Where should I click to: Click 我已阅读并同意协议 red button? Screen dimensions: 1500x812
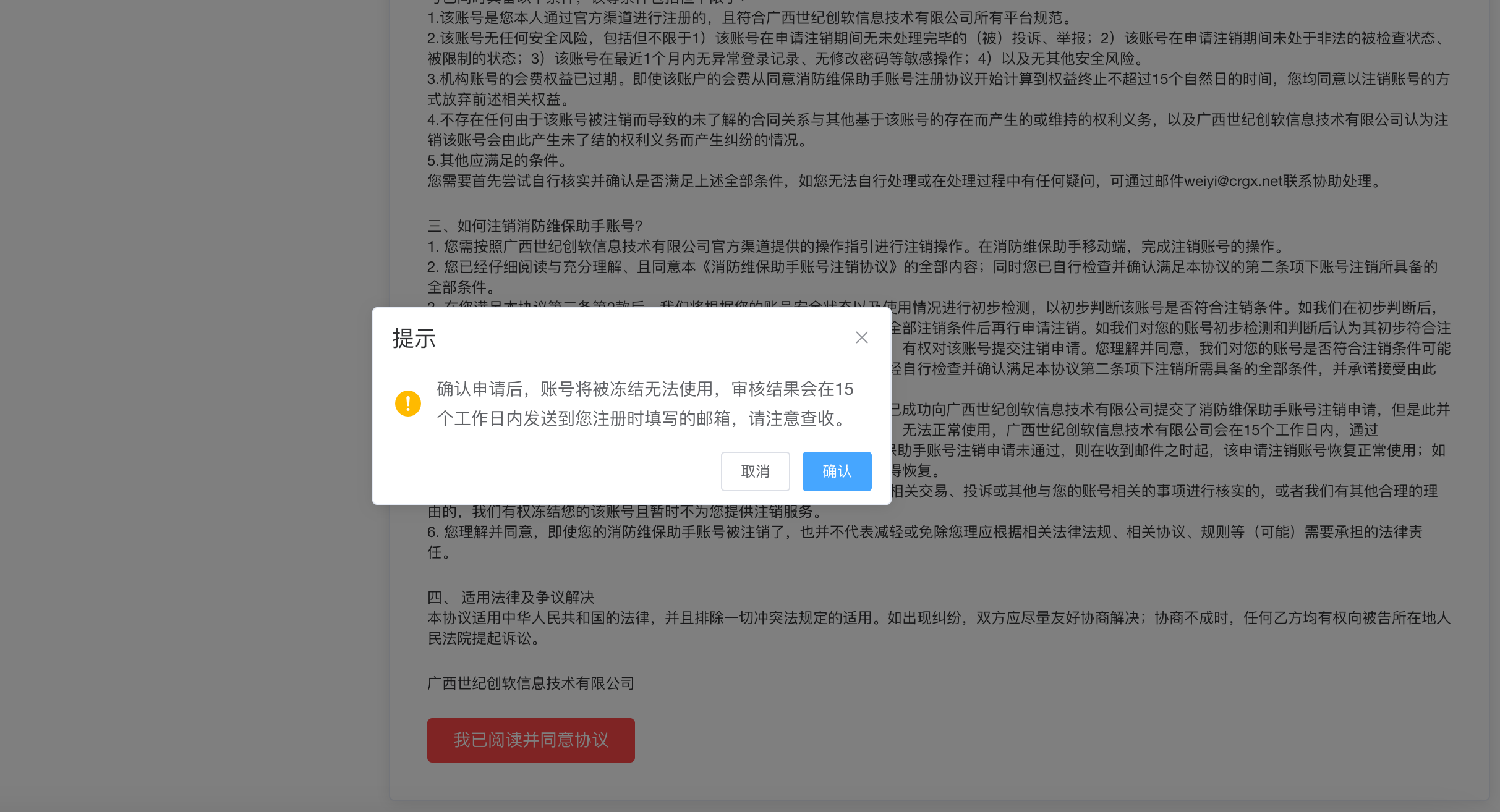tap(531, 740)
